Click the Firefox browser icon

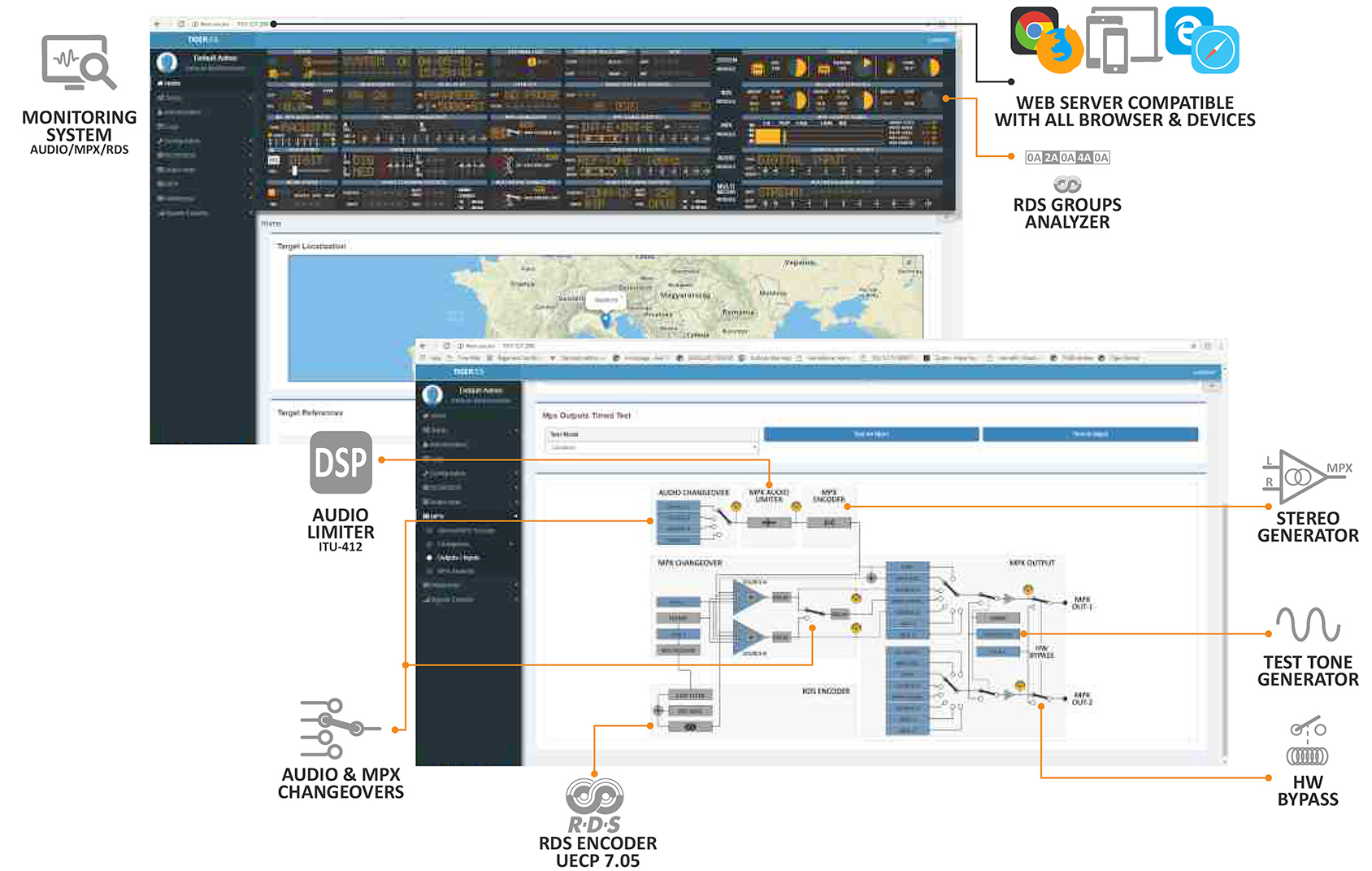click(x=1060, y=50)
